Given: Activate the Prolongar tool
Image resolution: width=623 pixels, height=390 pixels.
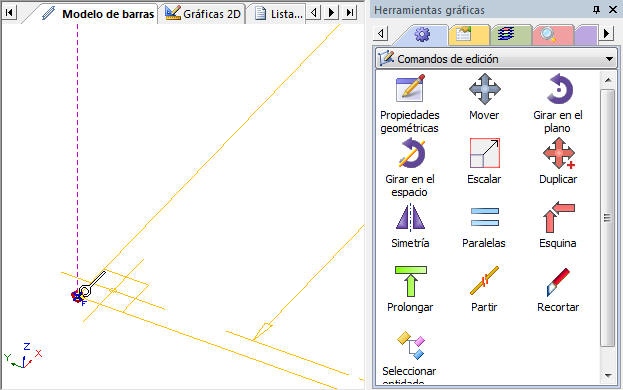Looking at the screenshot, I should [410, 281].
